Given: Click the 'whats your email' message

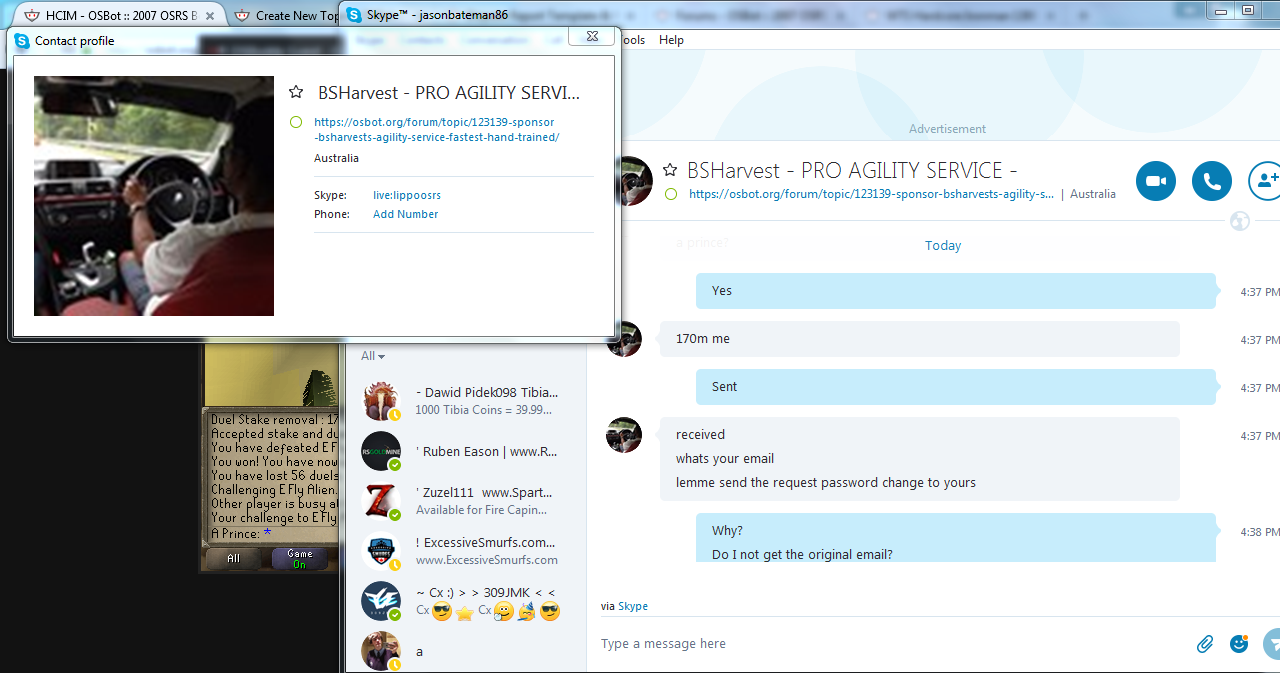Looking at the screenshot, I should (x=725, y=459).
